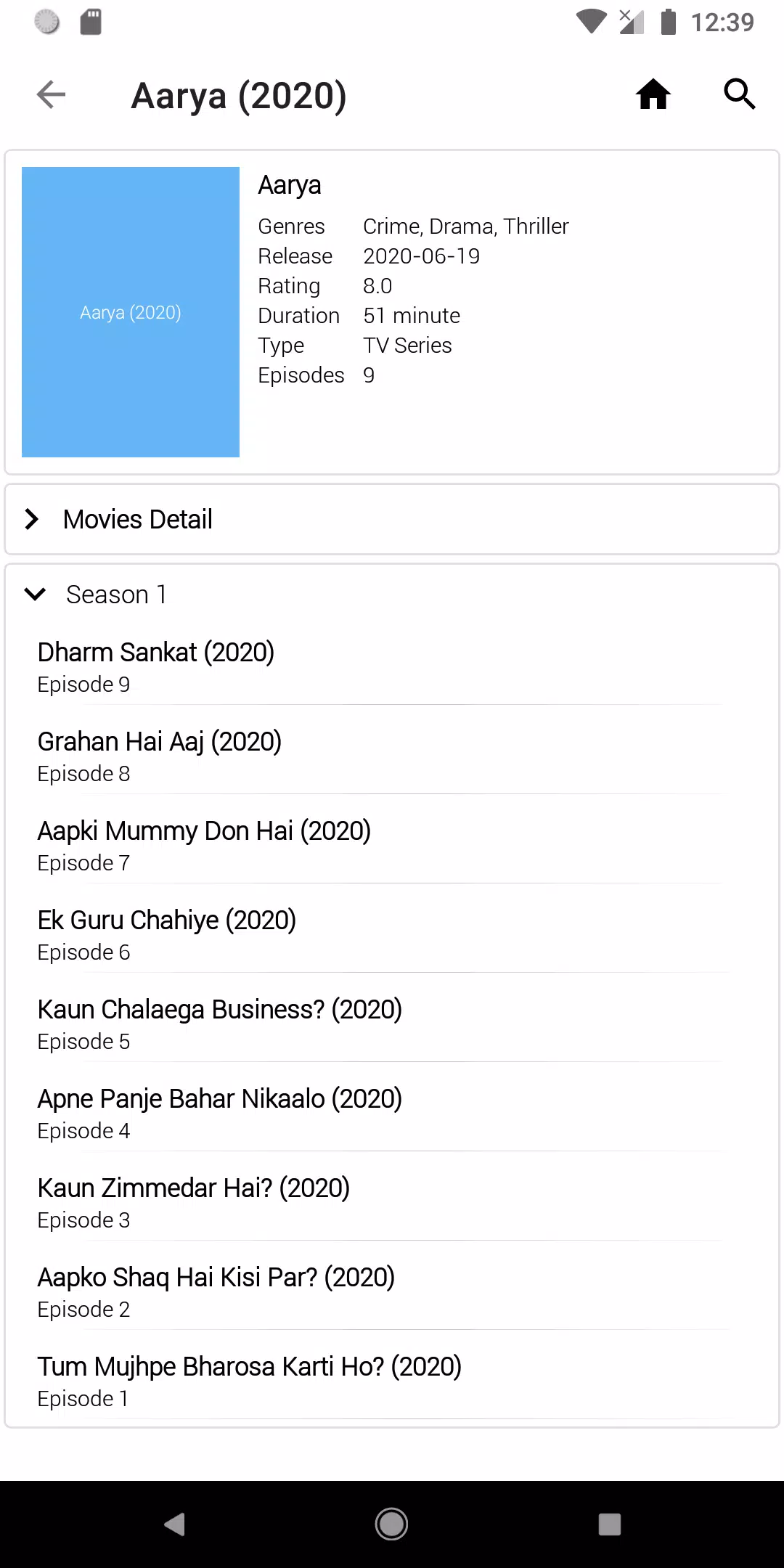
Task: Tap the back arrow icon
Action: pyautogui.click(x=51, y=94)
